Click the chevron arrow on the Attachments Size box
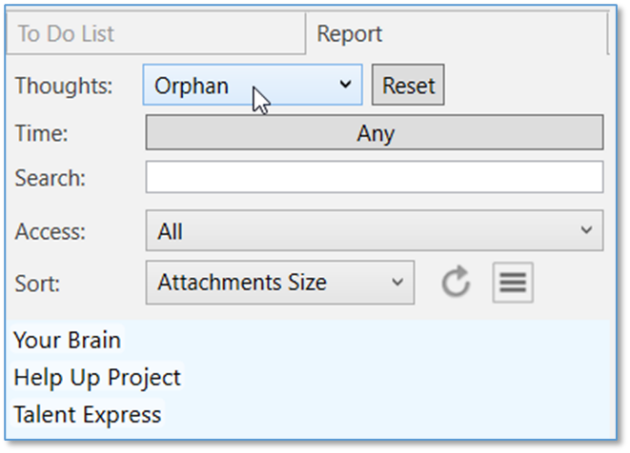Screen dimensions: 630x453 pyautogui.click(x=397, y=283)
